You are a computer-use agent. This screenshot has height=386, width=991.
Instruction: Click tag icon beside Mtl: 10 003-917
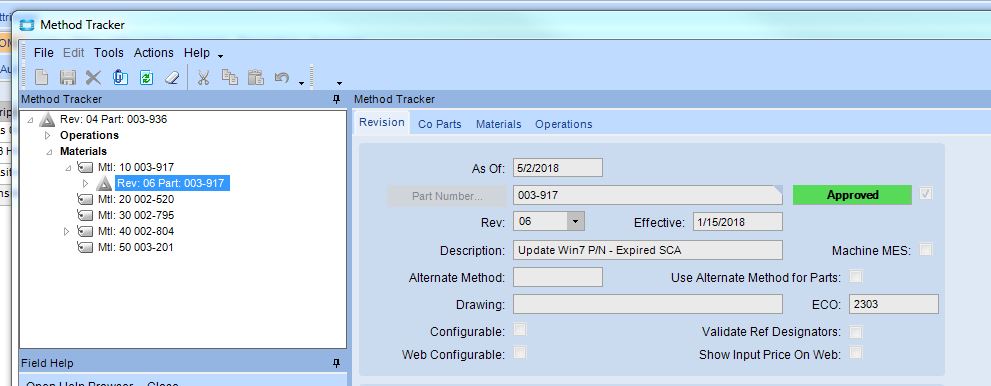click(85, 167)
